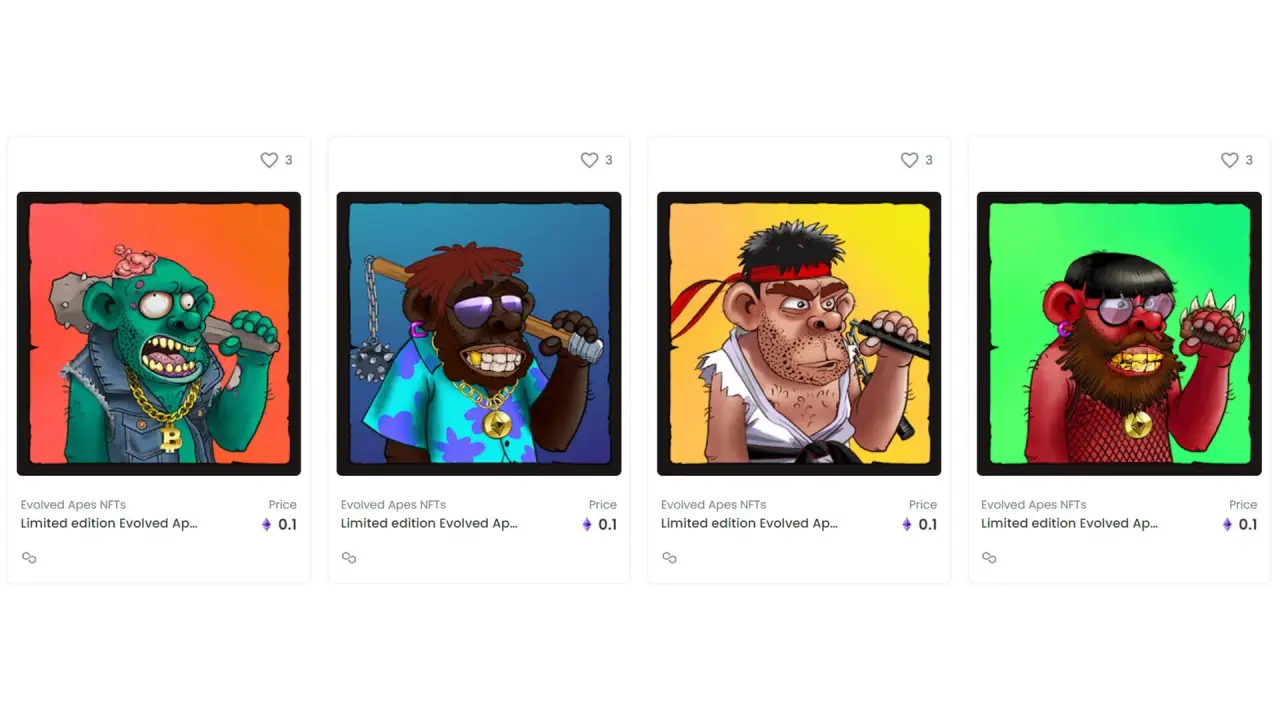
Task: Heart the red headband ape card
Action: tap(909, 160)
